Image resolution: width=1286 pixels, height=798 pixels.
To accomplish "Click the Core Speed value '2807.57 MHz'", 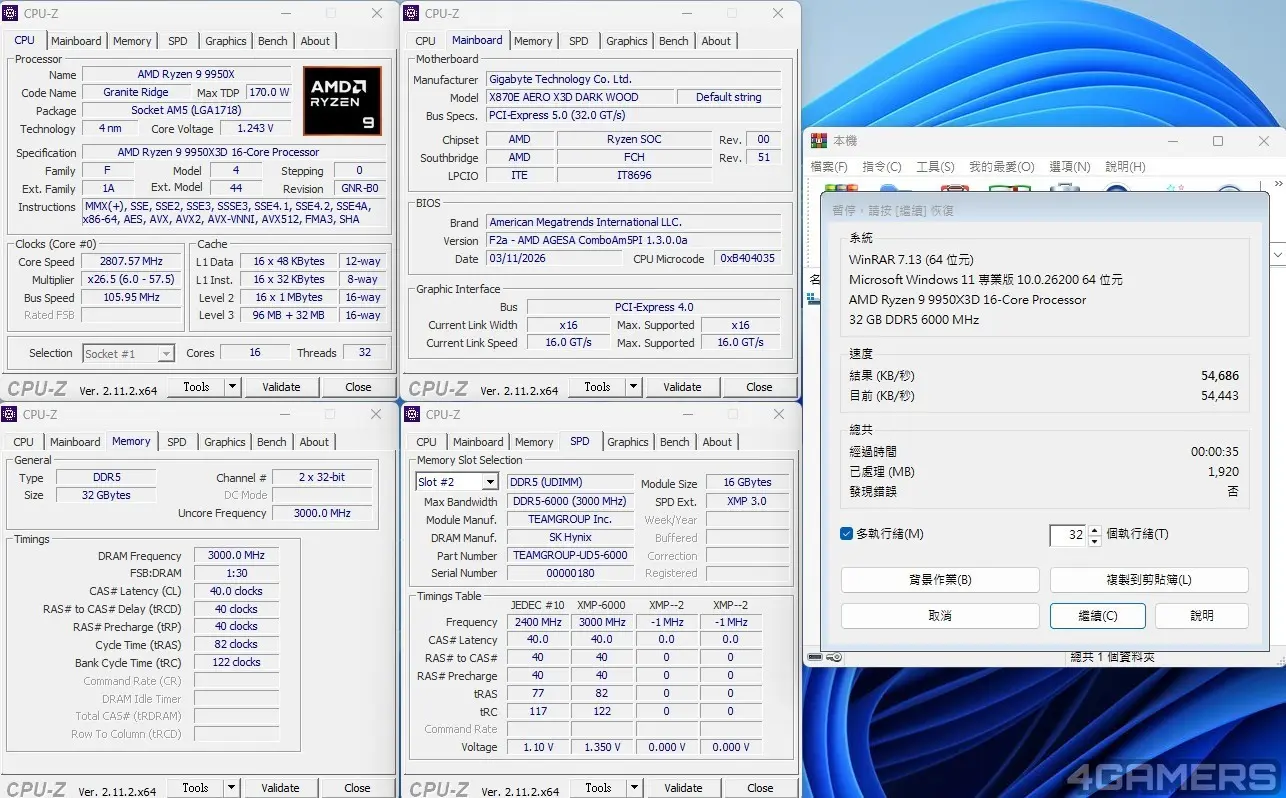I will [132, 261].
